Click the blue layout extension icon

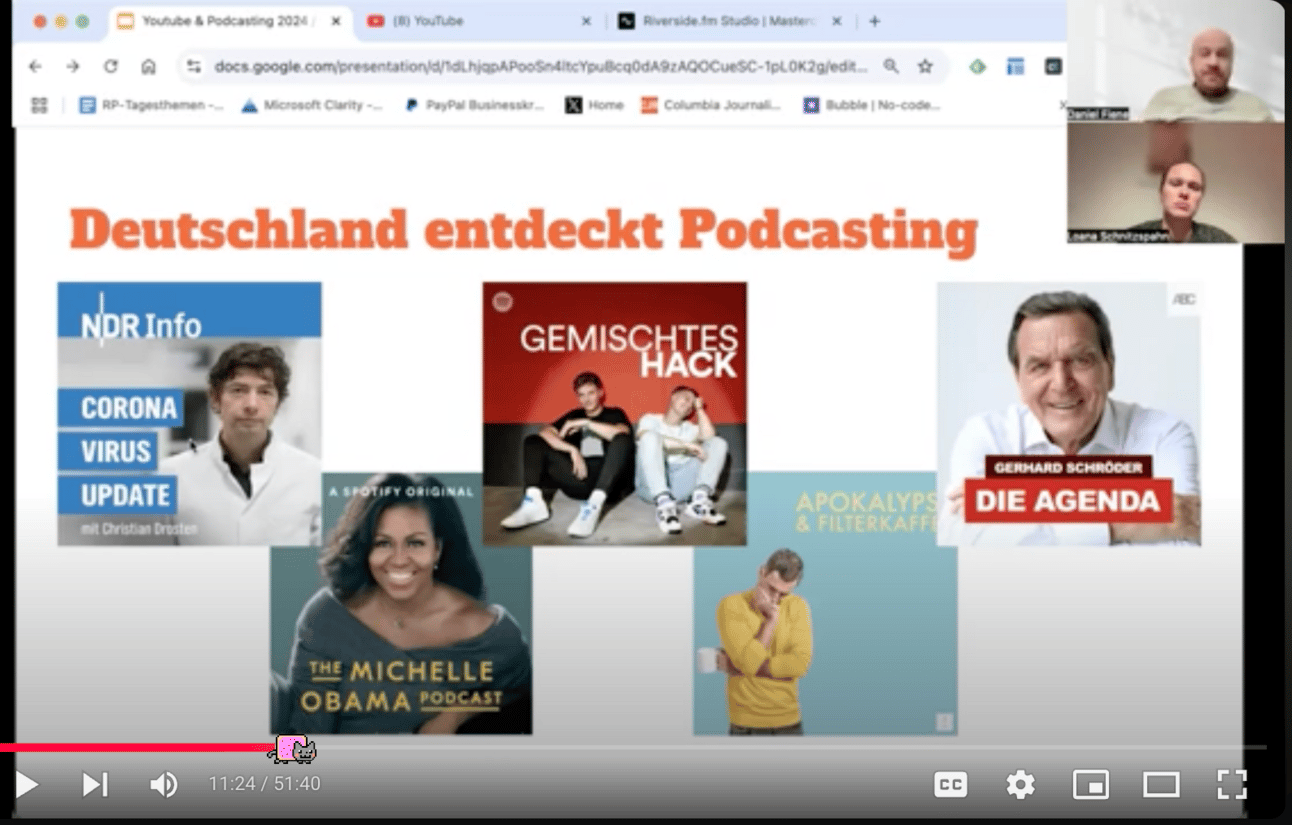coord(1016,67)
